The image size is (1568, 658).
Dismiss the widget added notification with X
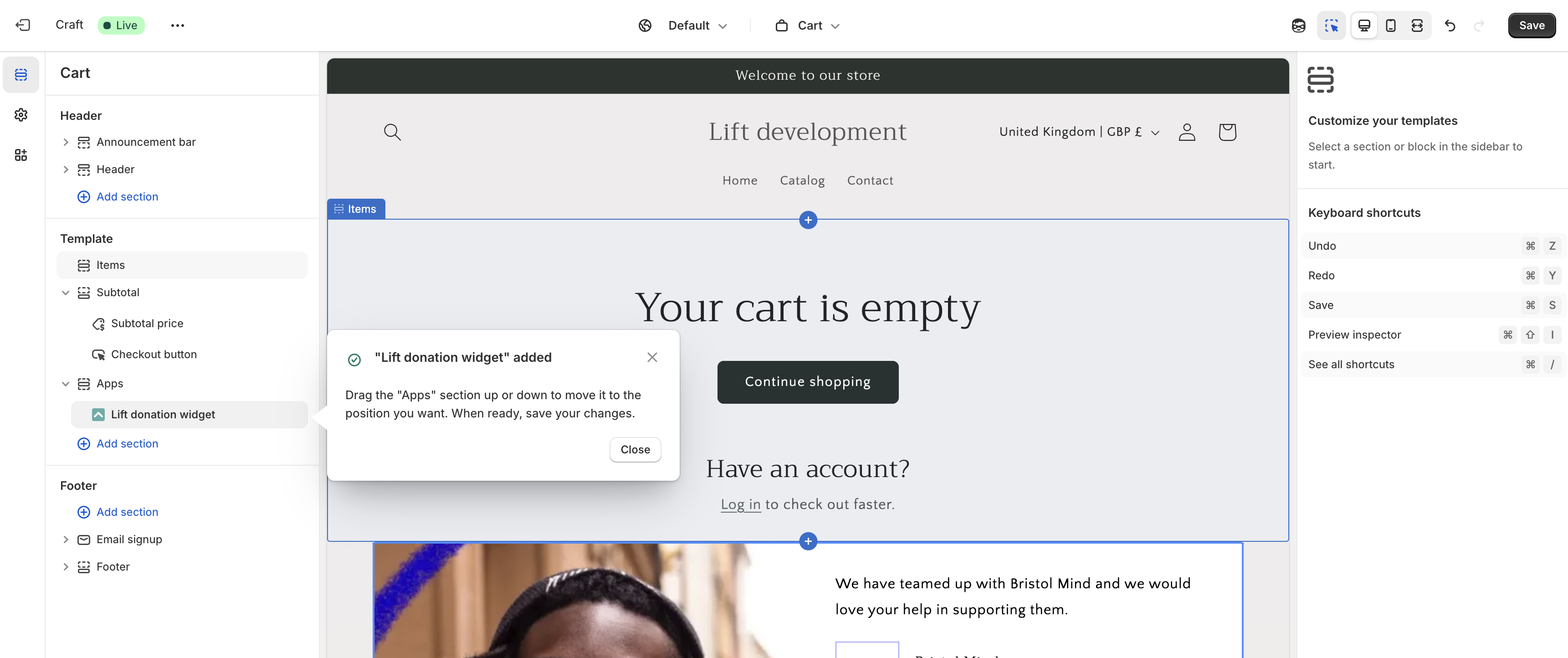(652, 357)
